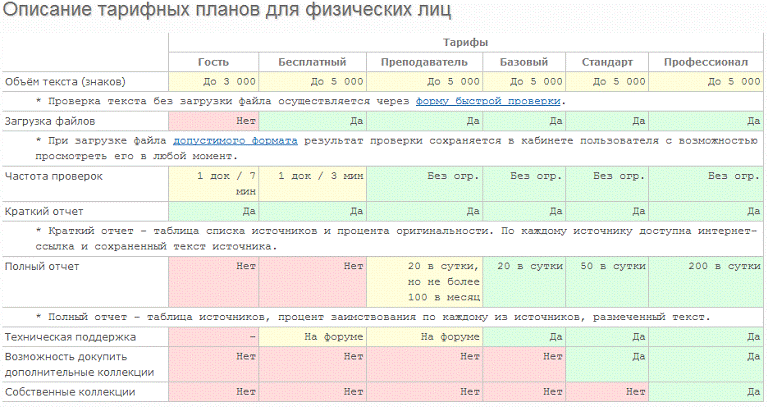Click the «Бесплатный» tariff column header
The height and width of the screenshot is (407, 768).
(312, 62)
